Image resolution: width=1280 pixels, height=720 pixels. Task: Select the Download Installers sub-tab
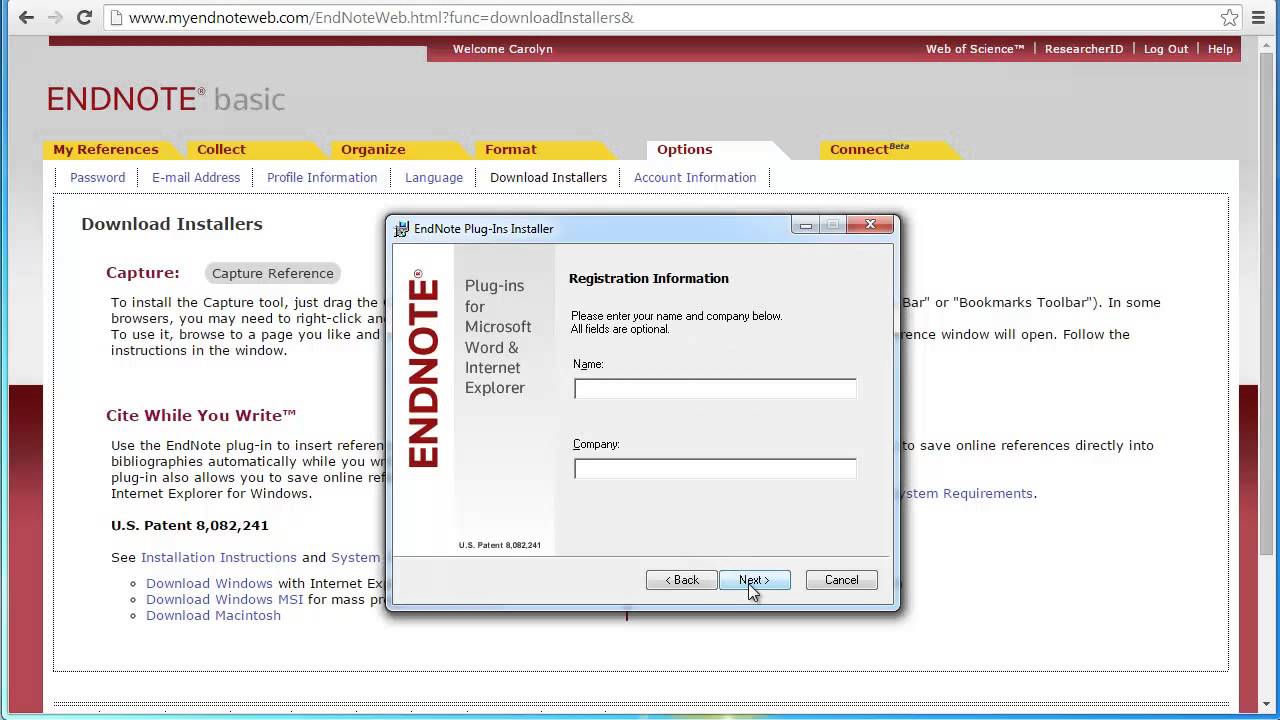coord(548,177)
